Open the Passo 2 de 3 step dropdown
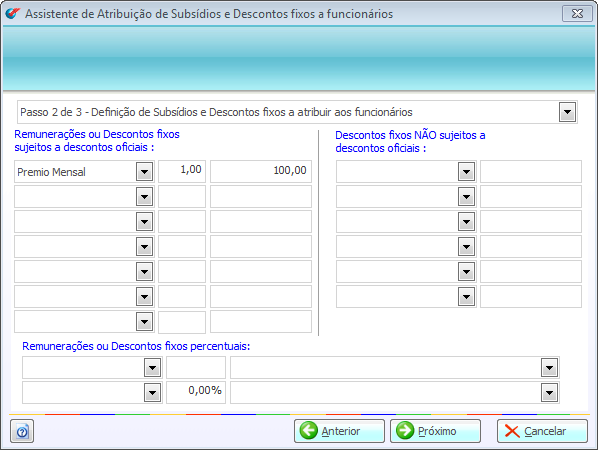 (567, 112)
